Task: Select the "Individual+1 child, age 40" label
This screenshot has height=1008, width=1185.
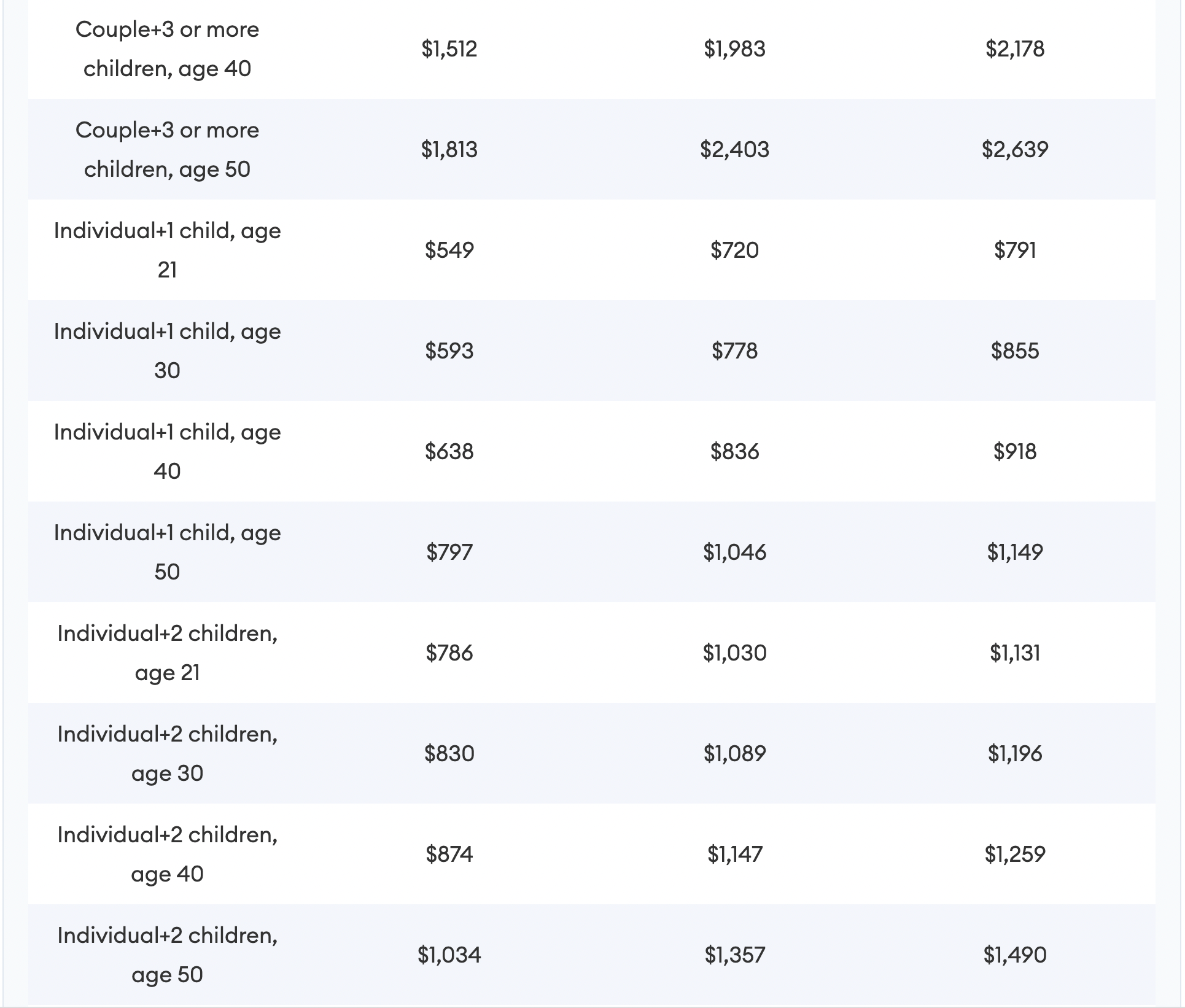Action: click(x=167, y=452)
